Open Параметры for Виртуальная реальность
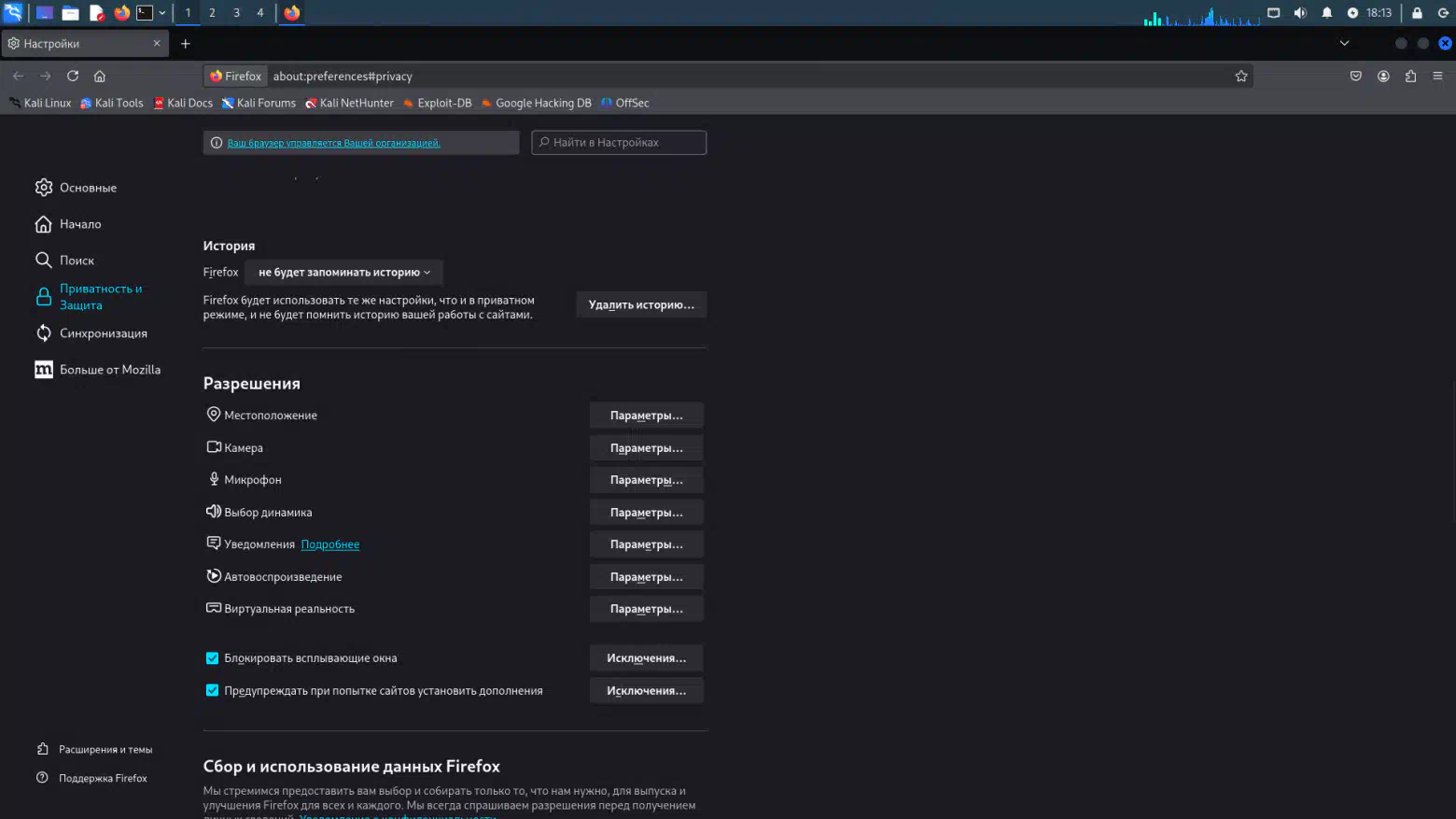1456x819 pixels. tap(646, 608)
